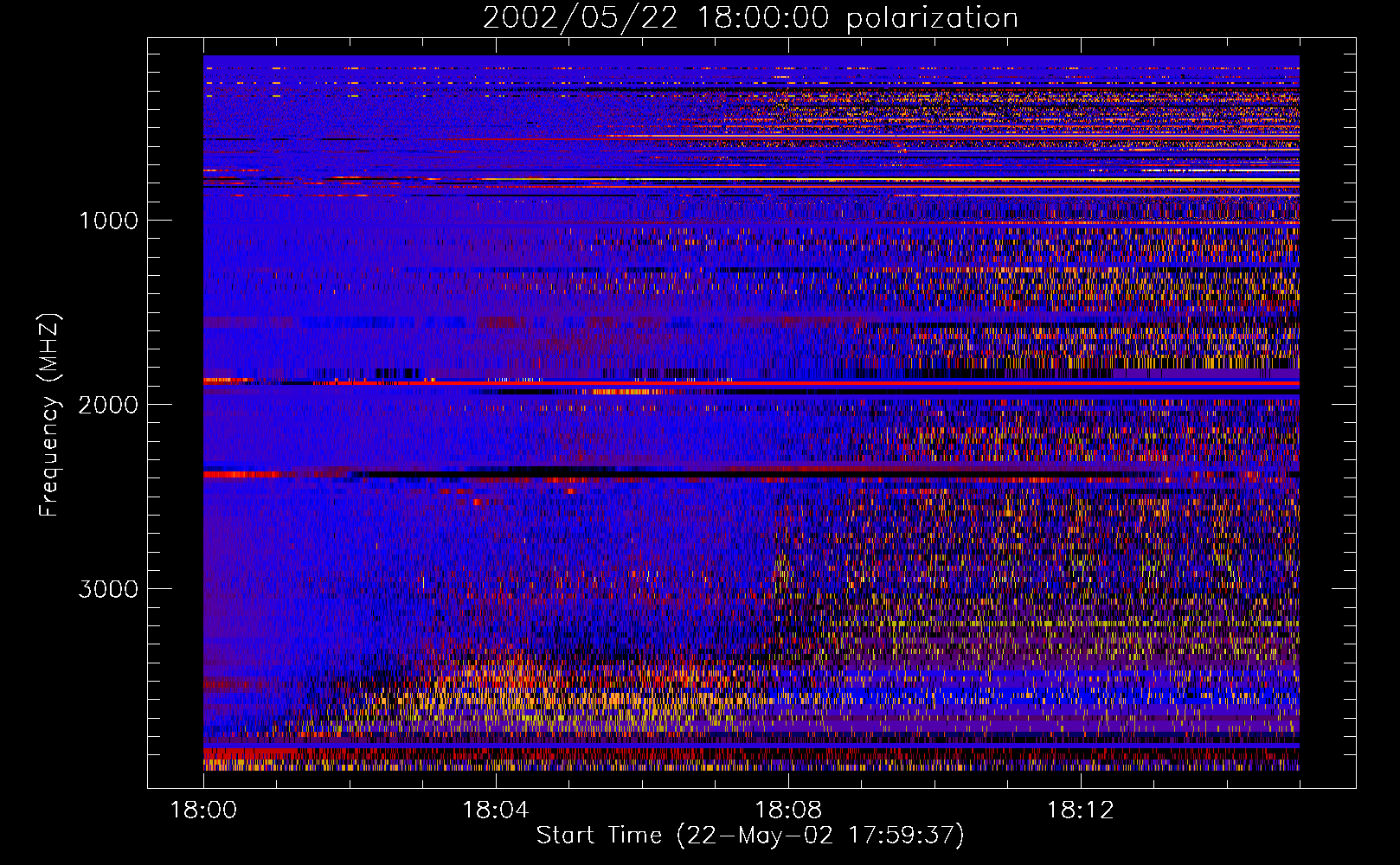
Task: Click the "Frequency (MHZ)" y-axis label
Action: click(49, 415)
